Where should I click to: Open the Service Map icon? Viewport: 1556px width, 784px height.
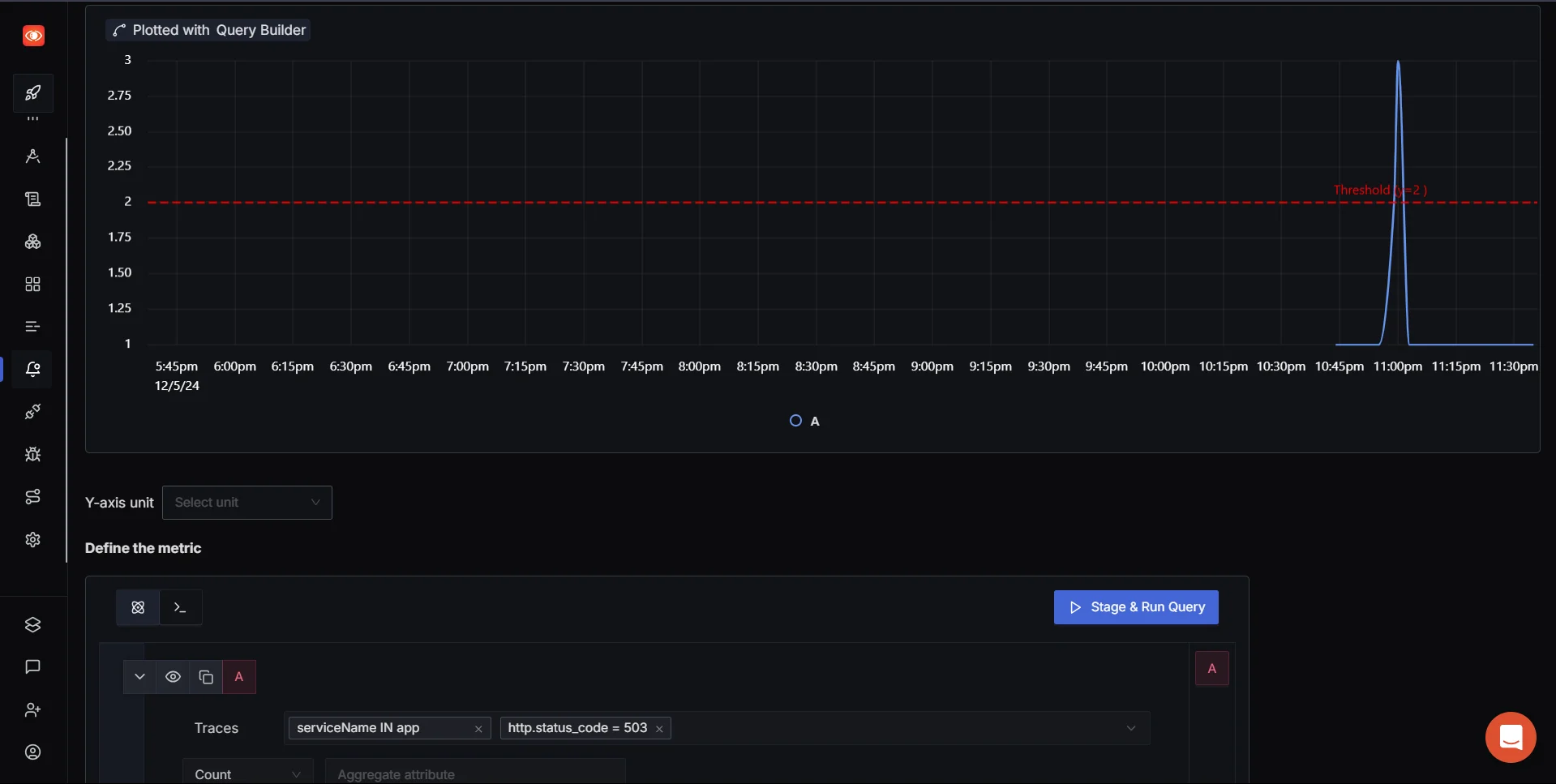(x=32, y=497)
